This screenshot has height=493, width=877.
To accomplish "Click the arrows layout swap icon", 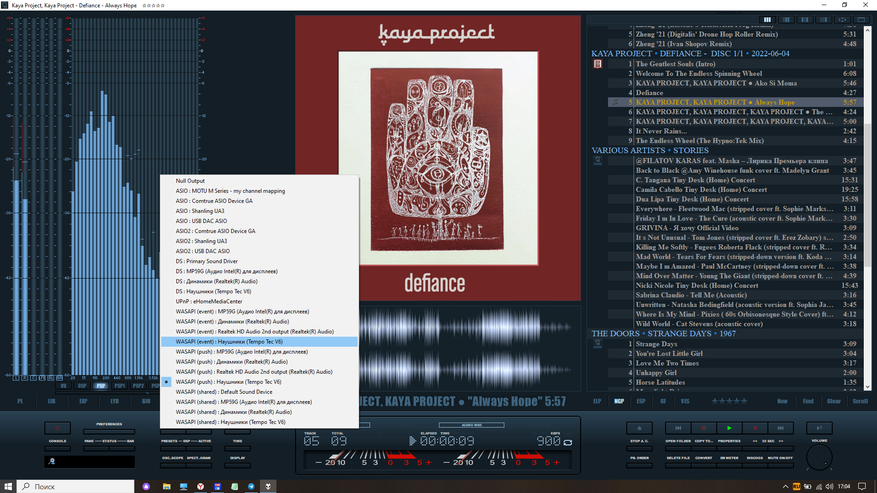I will [842, 20].
